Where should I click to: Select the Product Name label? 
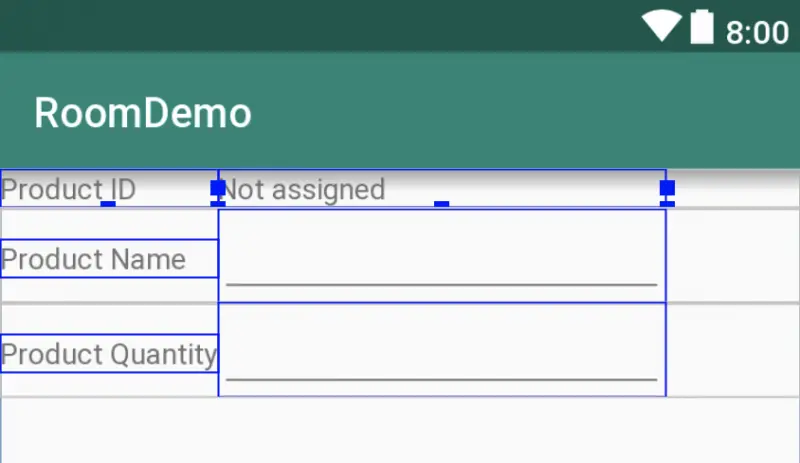point(94,259)
